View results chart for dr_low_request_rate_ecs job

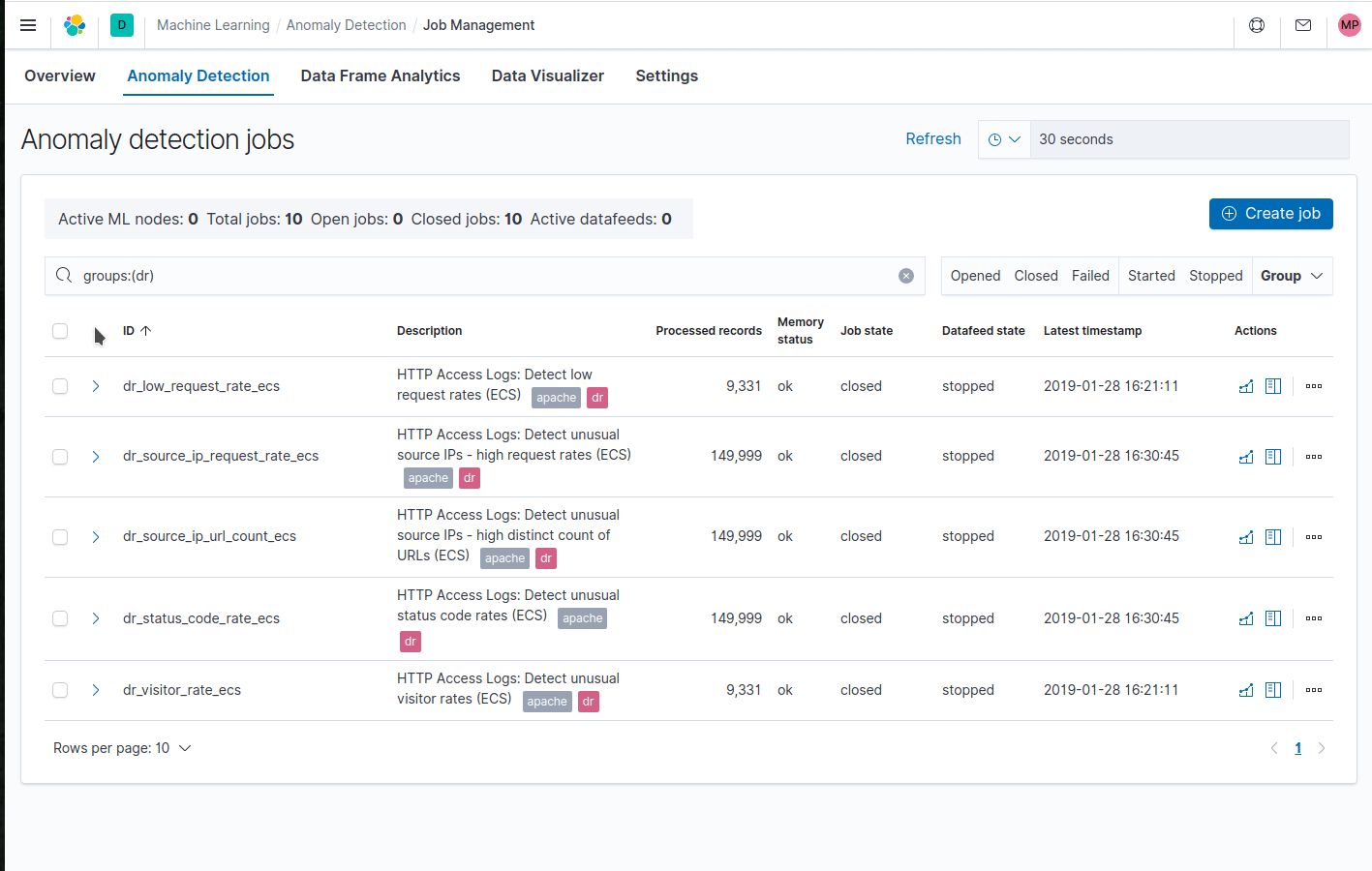tap(1245, 386)
